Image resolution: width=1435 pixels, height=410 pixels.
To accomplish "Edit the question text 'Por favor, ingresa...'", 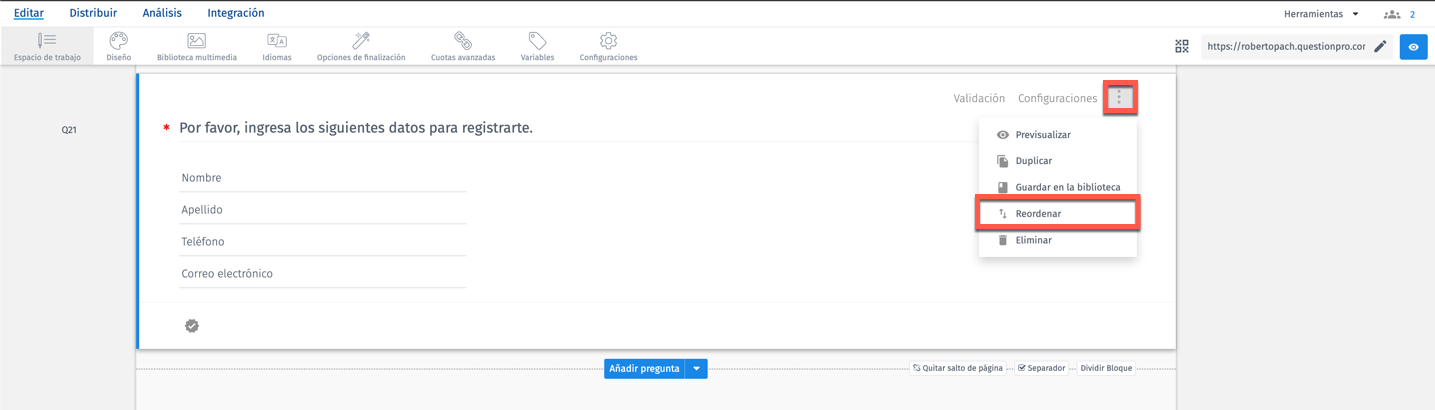I will pyautogui.click(x=356, y=128).
